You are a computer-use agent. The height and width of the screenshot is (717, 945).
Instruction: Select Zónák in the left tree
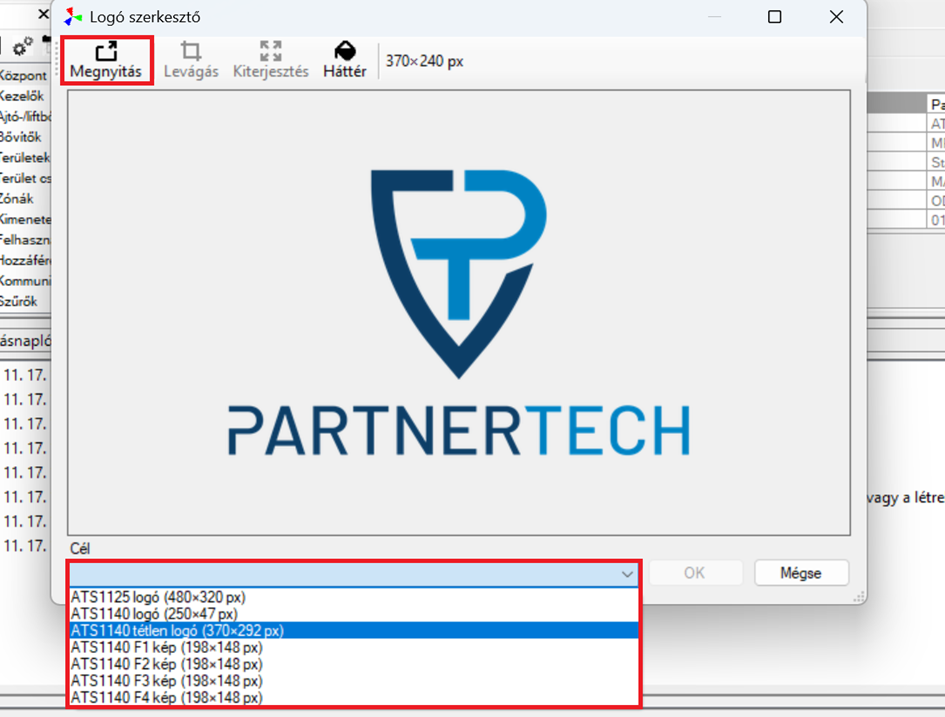point(17,199)
